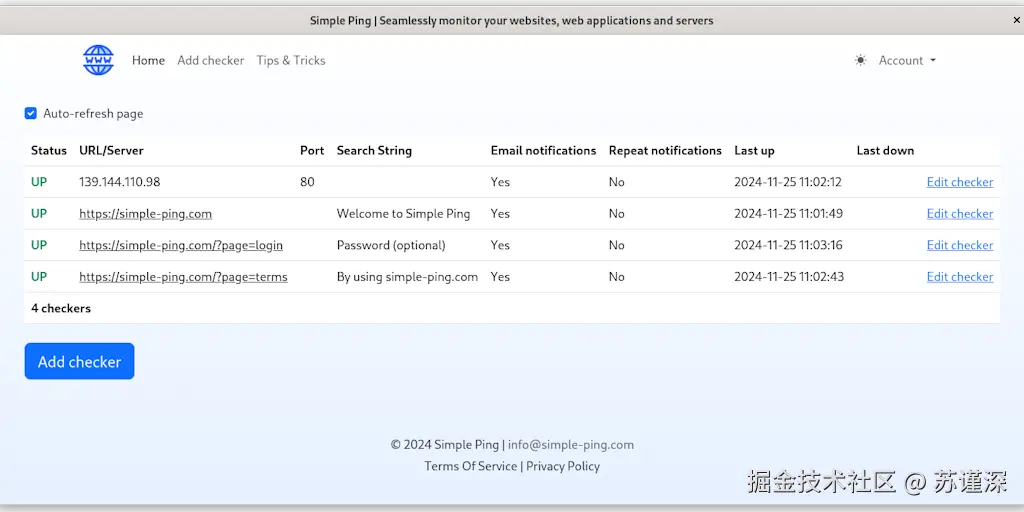Edit checker for the terms page row

(959, 277)
